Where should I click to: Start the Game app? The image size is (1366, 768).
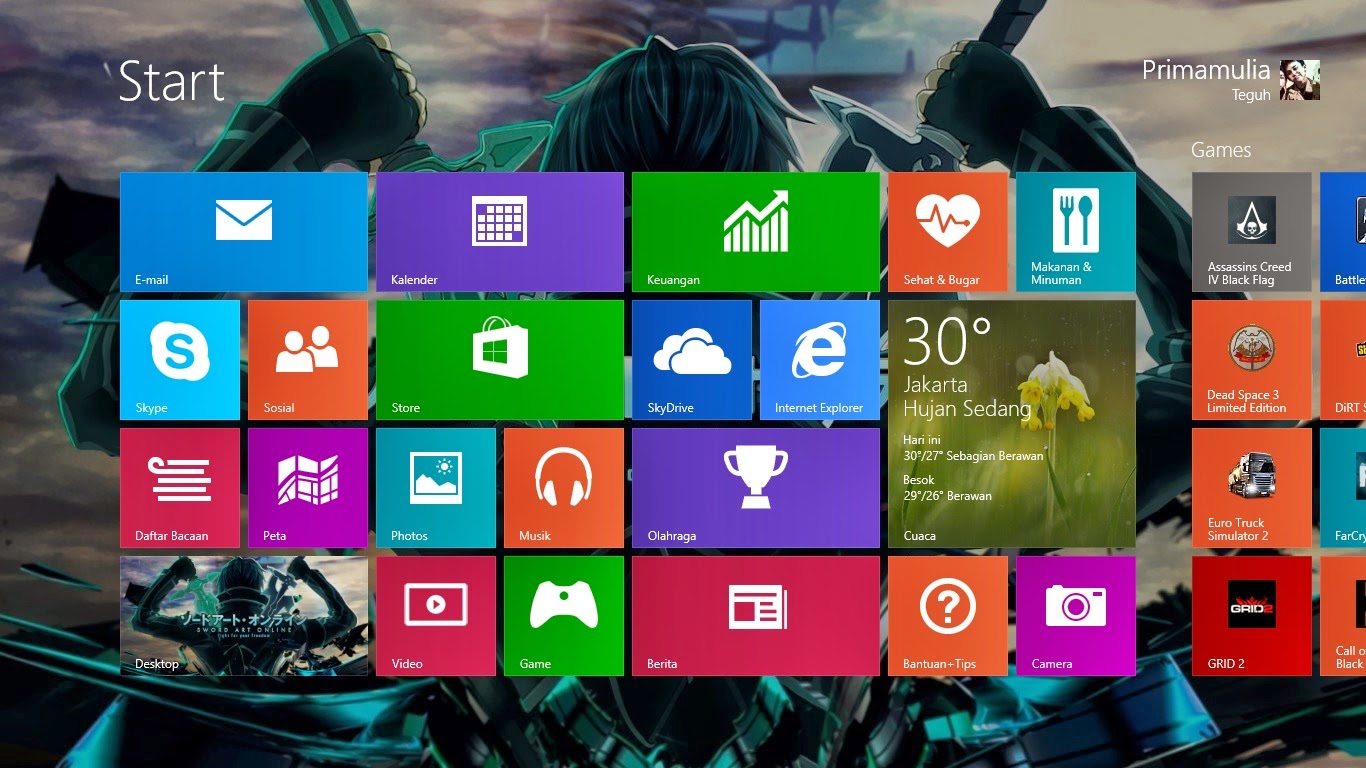coord(564,615)
